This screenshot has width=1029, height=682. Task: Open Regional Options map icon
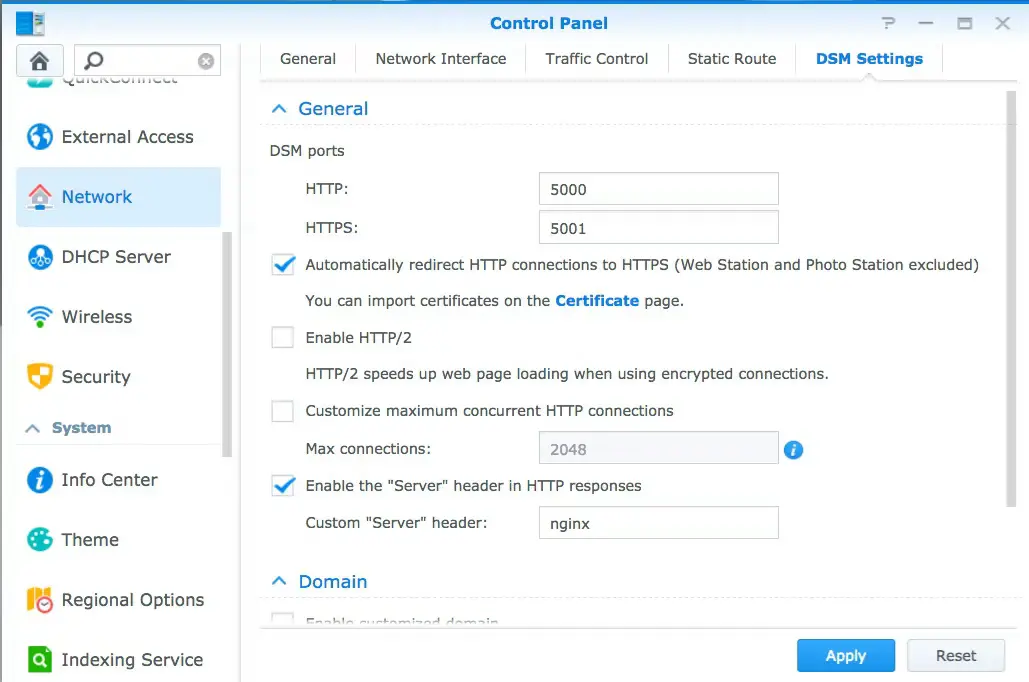point(40,600)
